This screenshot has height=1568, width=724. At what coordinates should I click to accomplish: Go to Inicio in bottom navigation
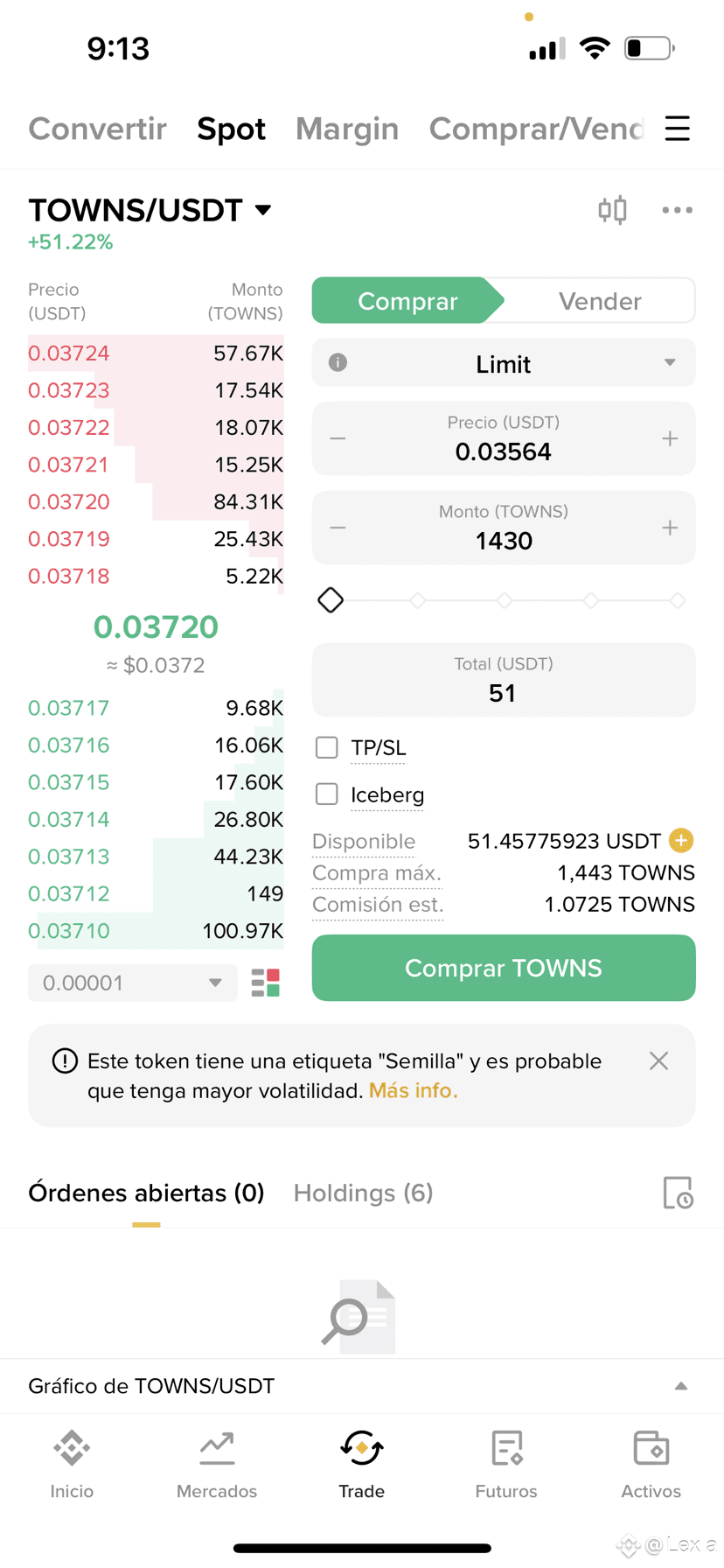[72, 1465]
